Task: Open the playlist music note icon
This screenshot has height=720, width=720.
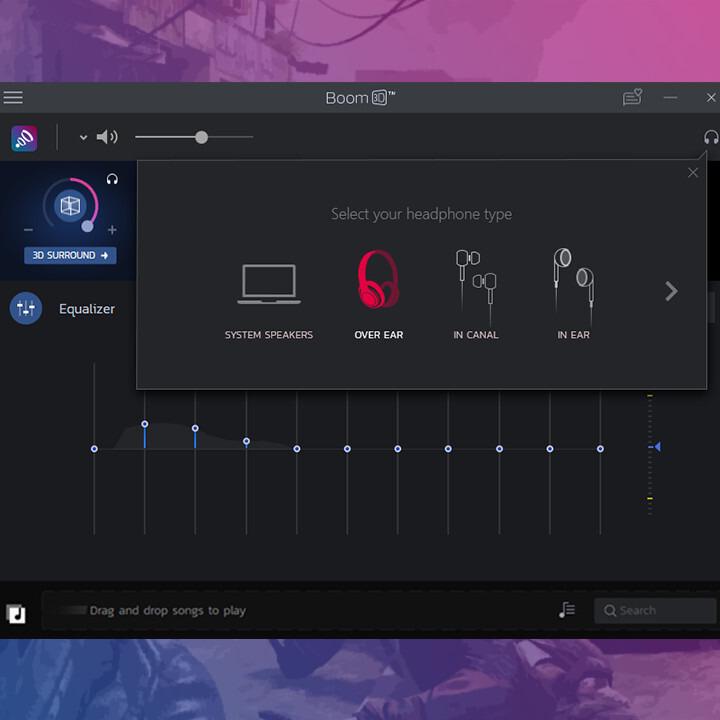Action: pyautogui.click(x=567, y=610)
